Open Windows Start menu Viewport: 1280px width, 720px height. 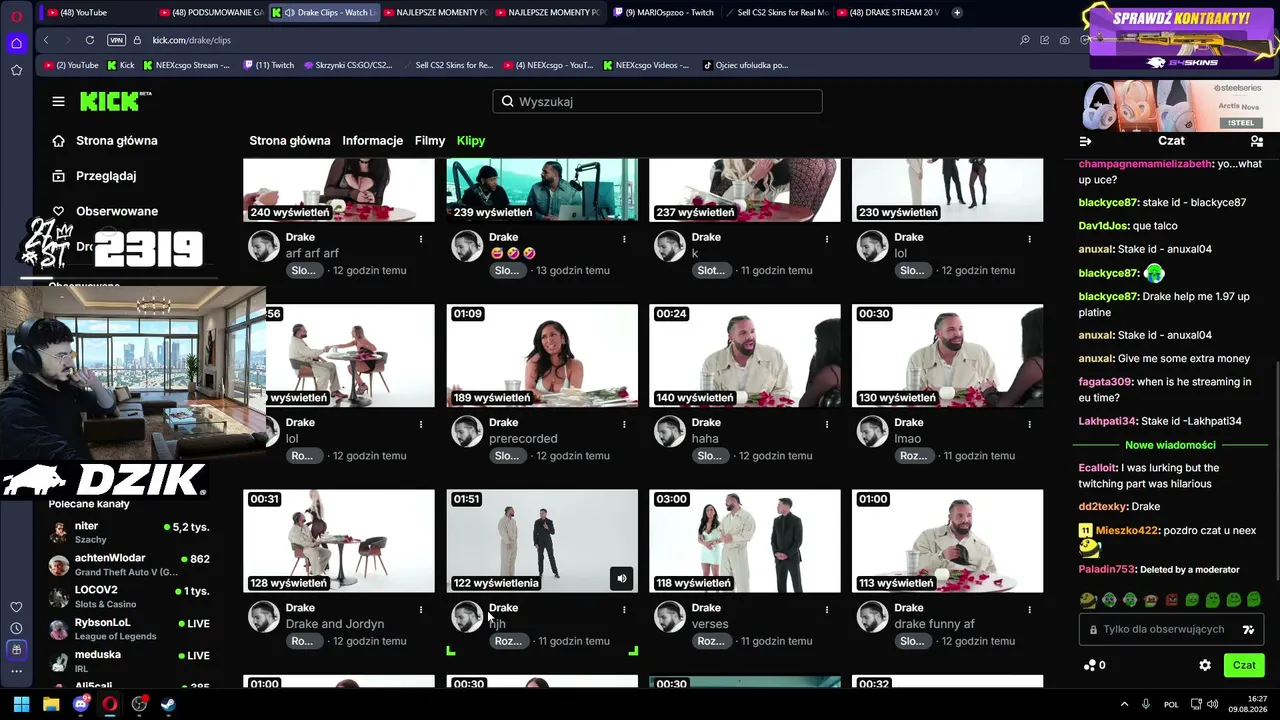[21, 704]
